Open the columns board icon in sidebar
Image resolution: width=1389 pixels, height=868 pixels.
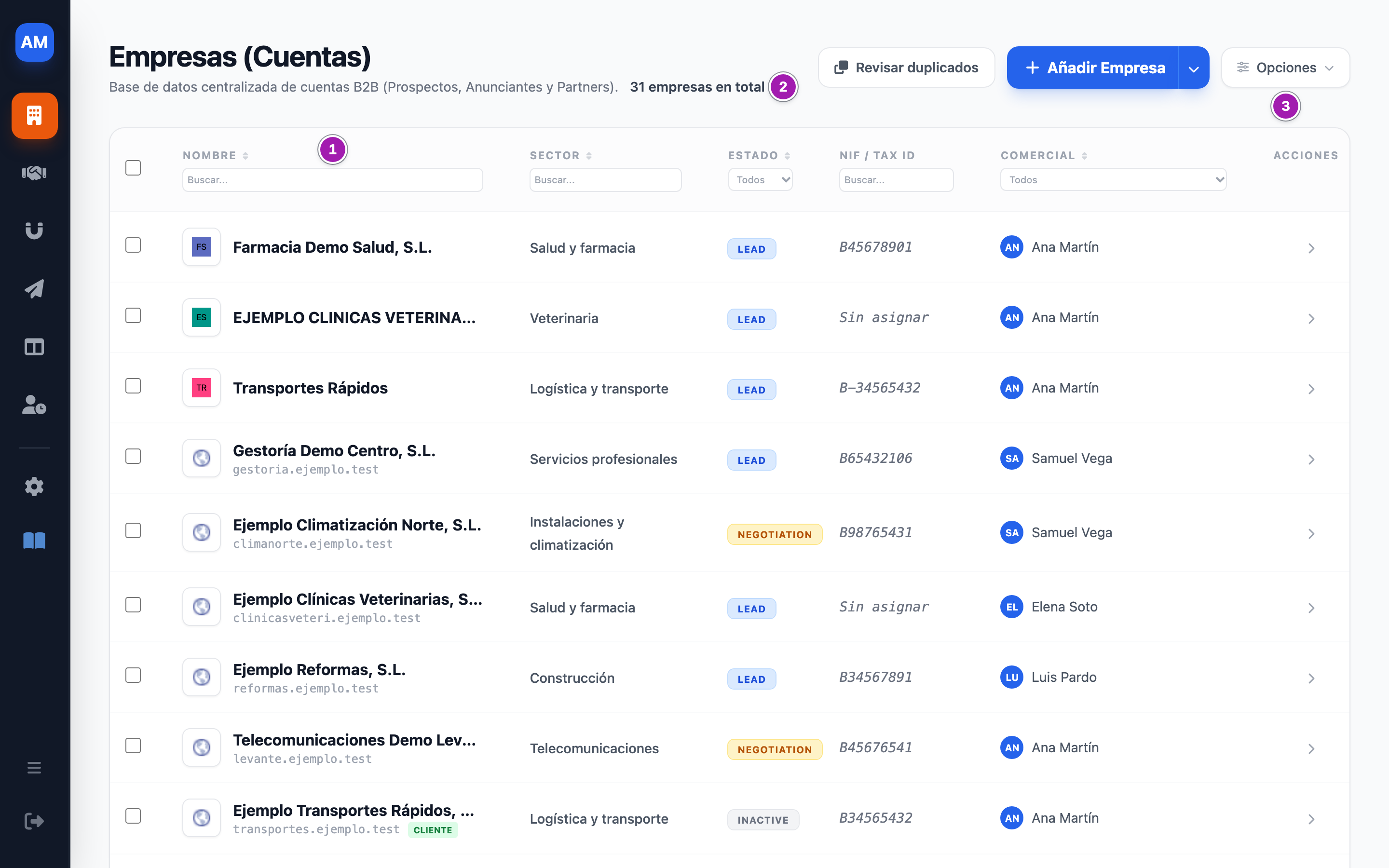tap(34, 347)
